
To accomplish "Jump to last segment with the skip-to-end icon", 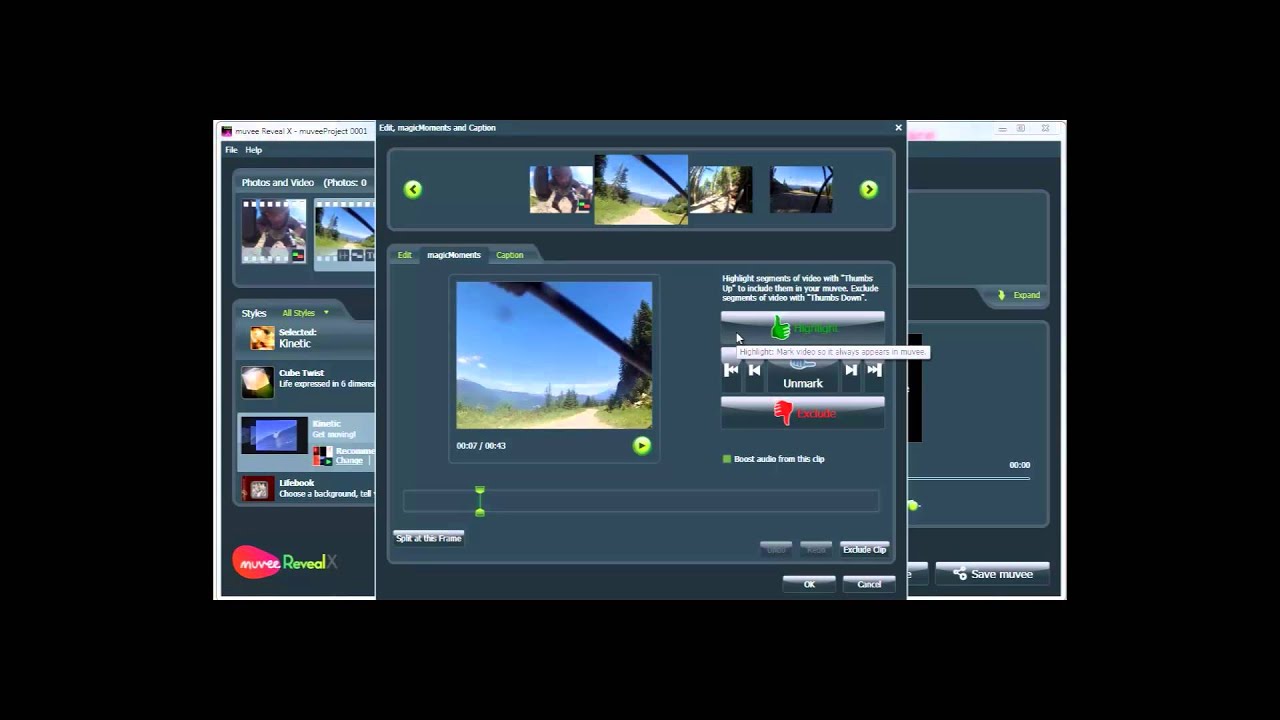I will [874, 370].
